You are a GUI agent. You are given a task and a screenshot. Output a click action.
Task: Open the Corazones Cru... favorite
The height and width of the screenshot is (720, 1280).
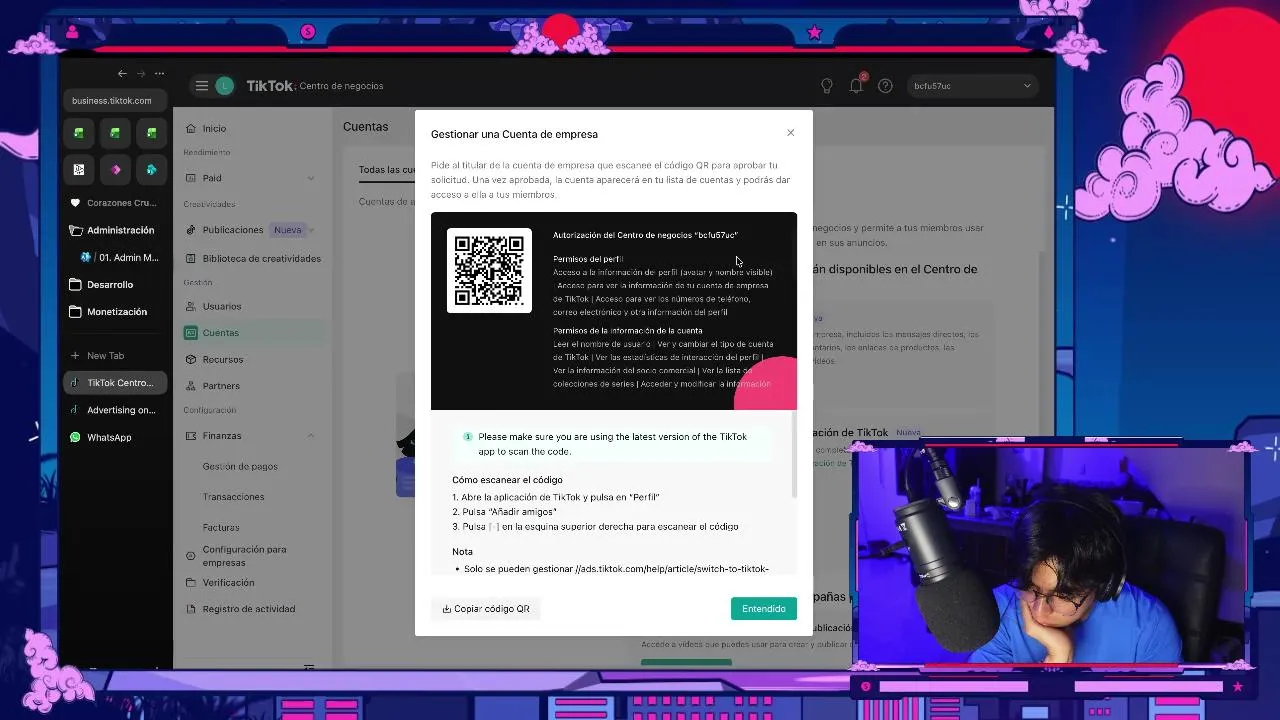coord(114,203)
